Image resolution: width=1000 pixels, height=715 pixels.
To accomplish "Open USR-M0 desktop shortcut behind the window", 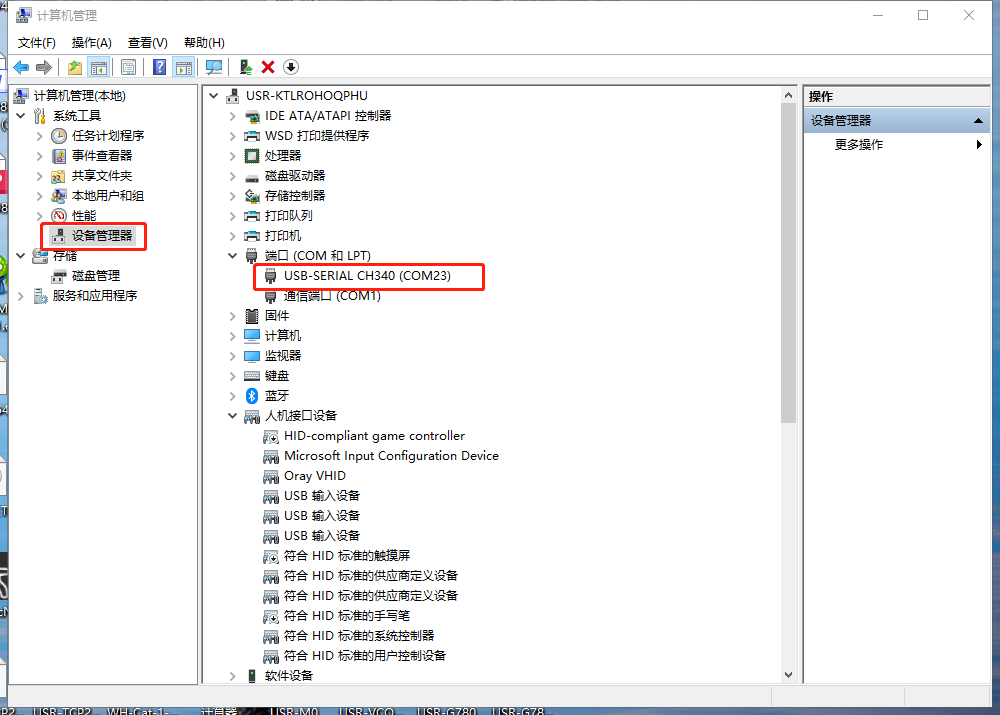I will (x=294, y=711).
